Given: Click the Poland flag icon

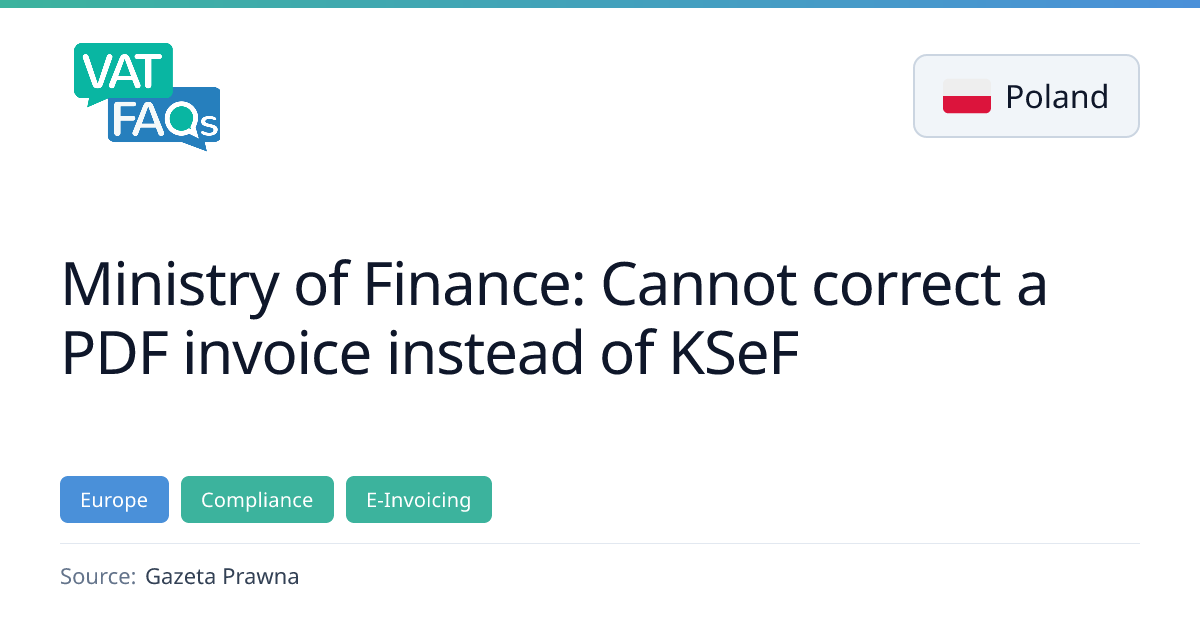Looking at the screenshot, I should 966,96.
